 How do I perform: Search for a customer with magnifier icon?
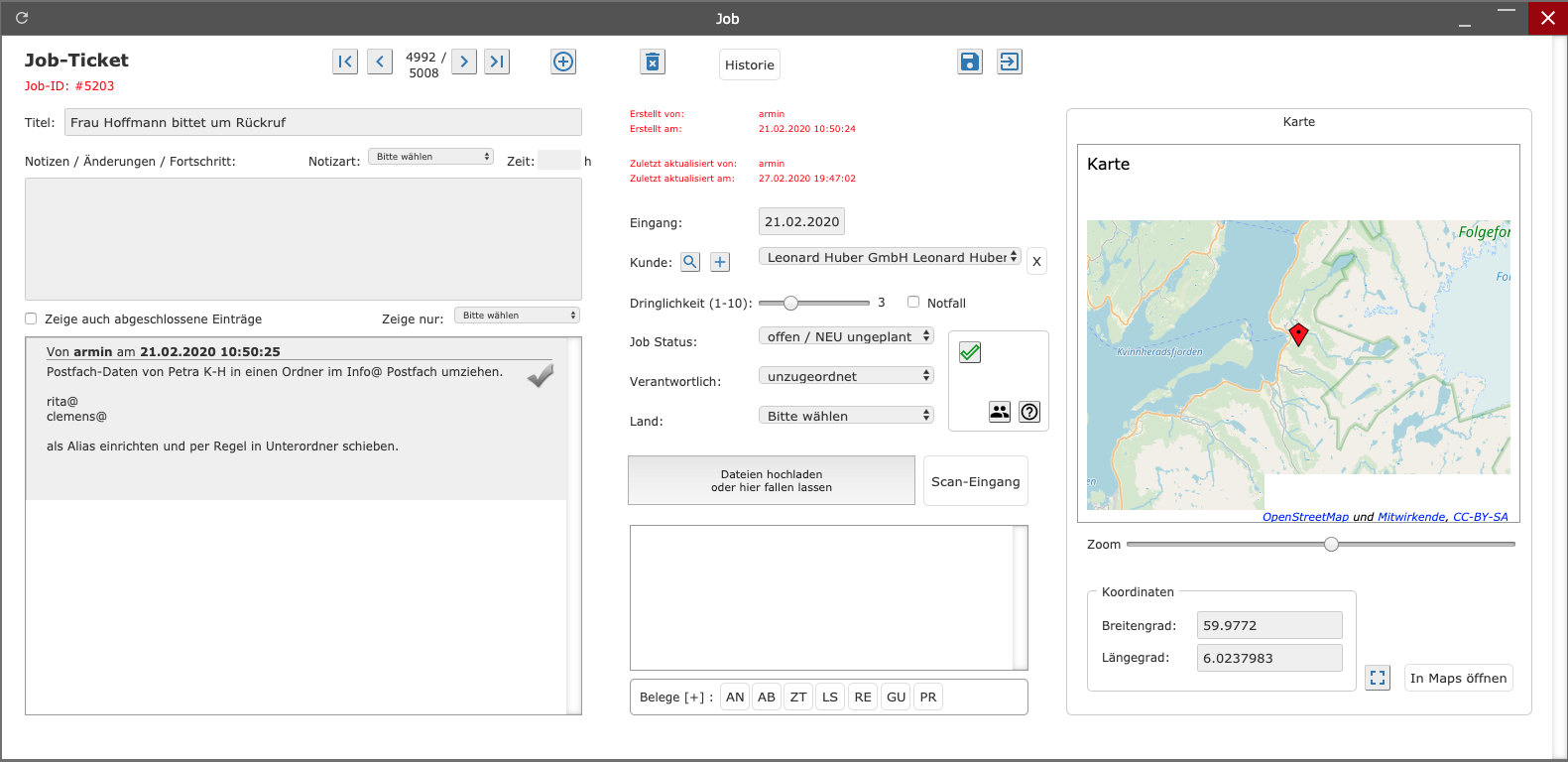(x=690, y=262)
